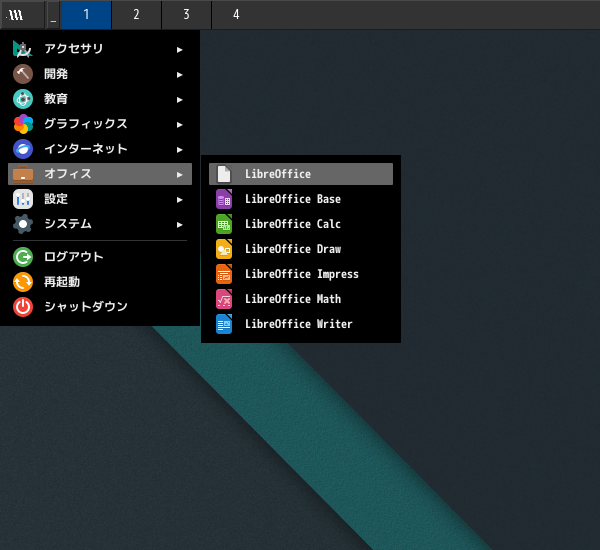Click the main menu button in panel
Screen dimensions: 600x550
point(16,15)
